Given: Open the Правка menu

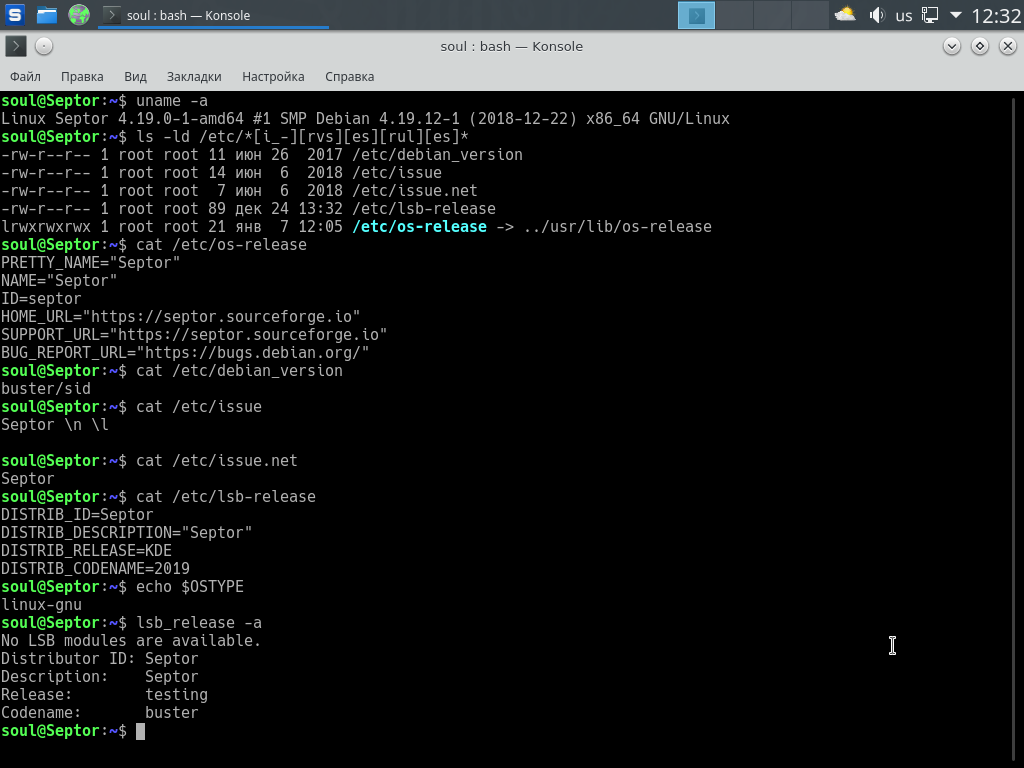Looking at the screenshot, I should (x=82, y=76).
